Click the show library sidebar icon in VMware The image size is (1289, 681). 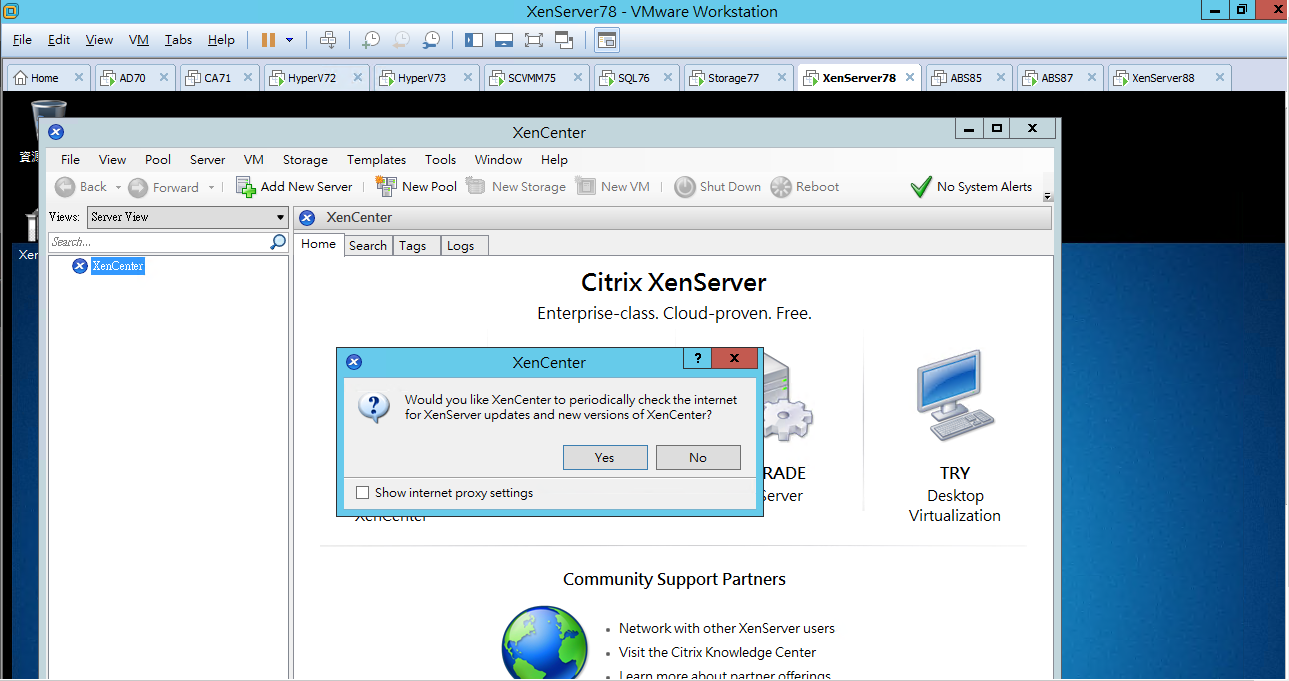click(x=474, y=40)
